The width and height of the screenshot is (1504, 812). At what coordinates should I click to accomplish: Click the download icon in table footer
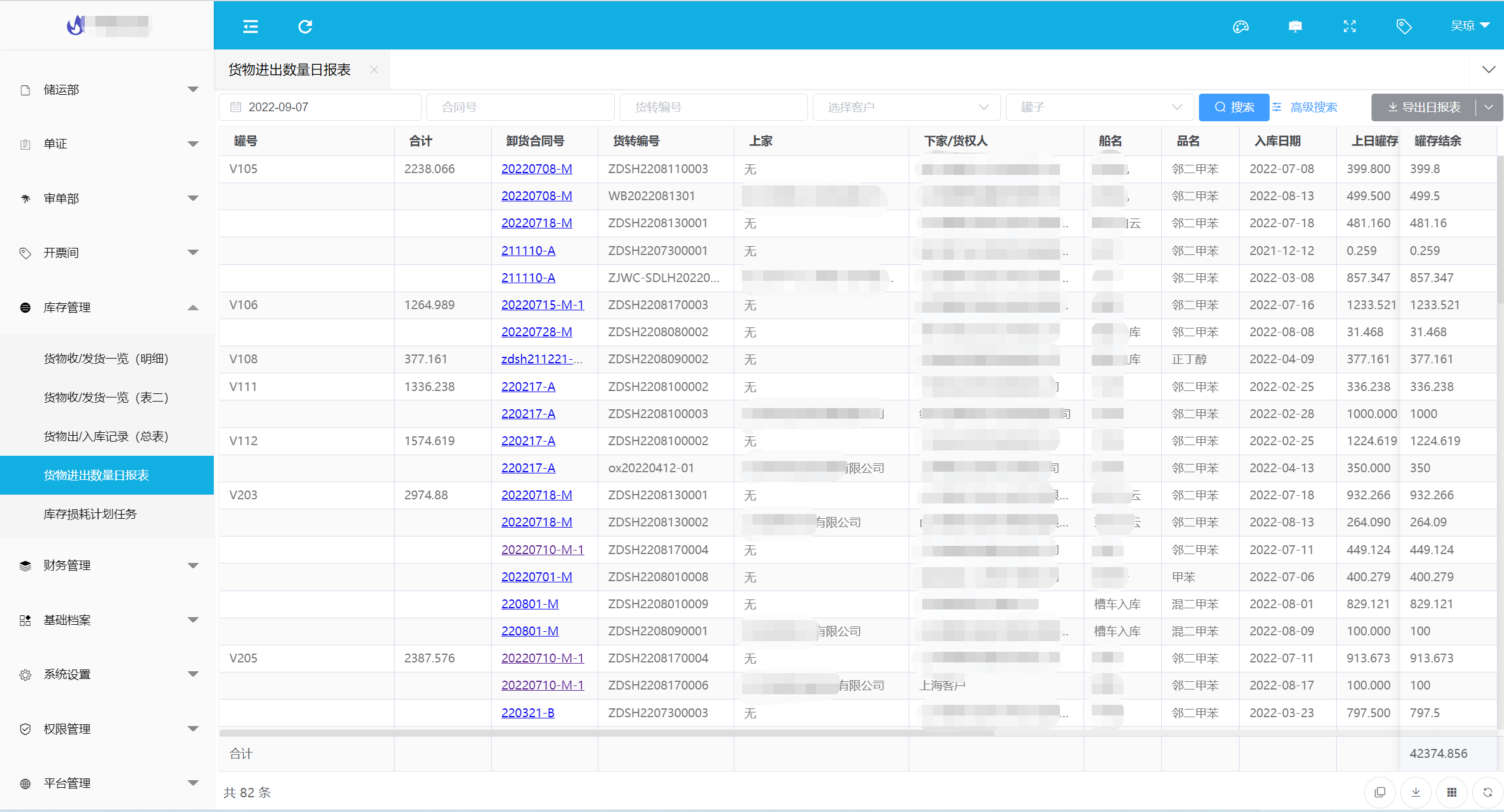1416,792
